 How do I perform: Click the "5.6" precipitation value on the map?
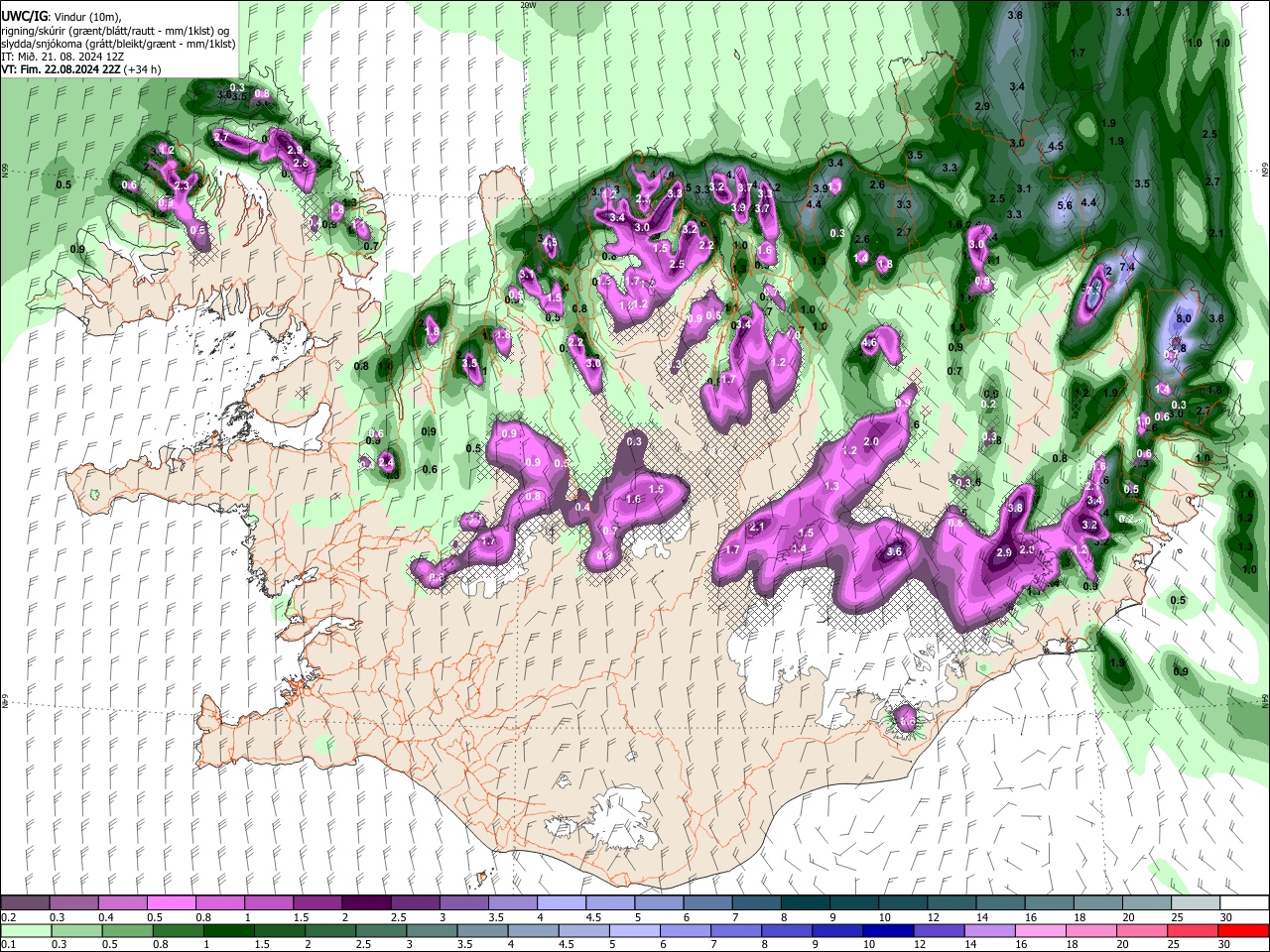[1065, 205]
